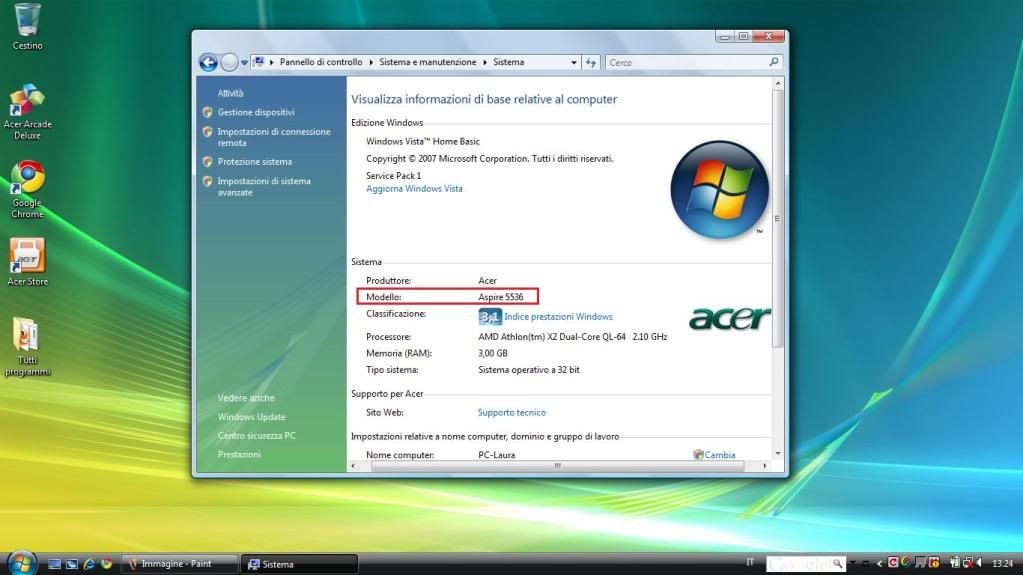Image resolution: width=1023 pixels, height=575 pixels.
Task: Click the volume speaker tray icon
Action: coord(979,563)
